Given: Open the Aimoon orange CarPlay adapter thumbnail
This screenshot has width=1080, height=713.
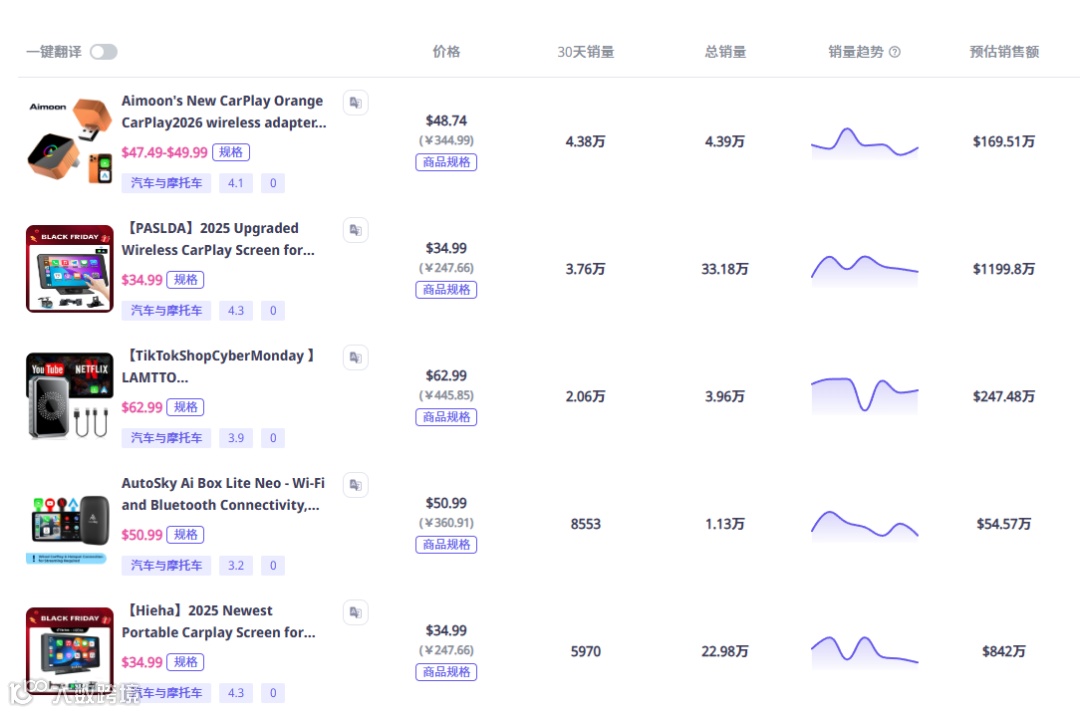Looking at the screenshot, I should [x=70, y=141].
